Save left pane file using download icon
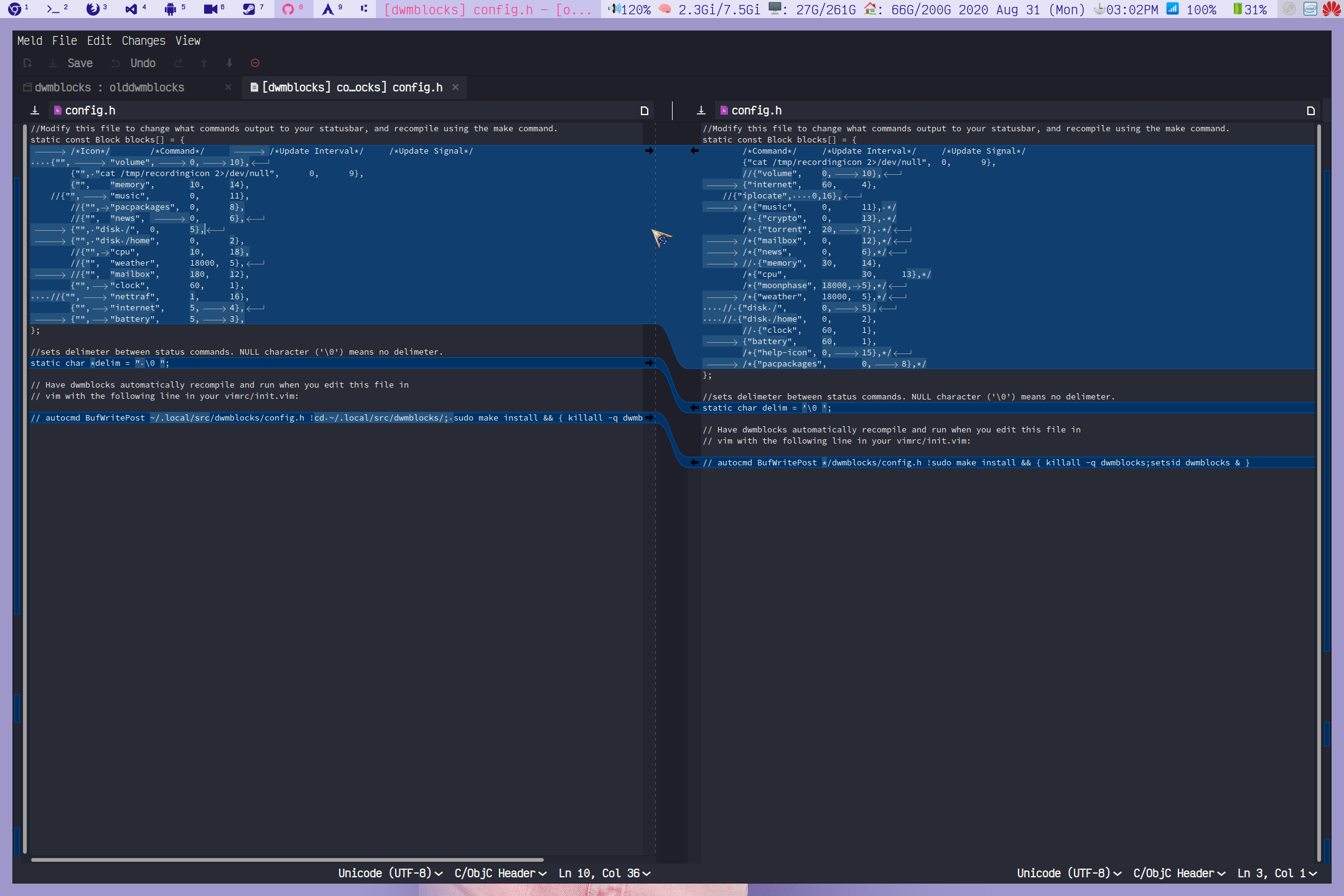 point(35,110)
